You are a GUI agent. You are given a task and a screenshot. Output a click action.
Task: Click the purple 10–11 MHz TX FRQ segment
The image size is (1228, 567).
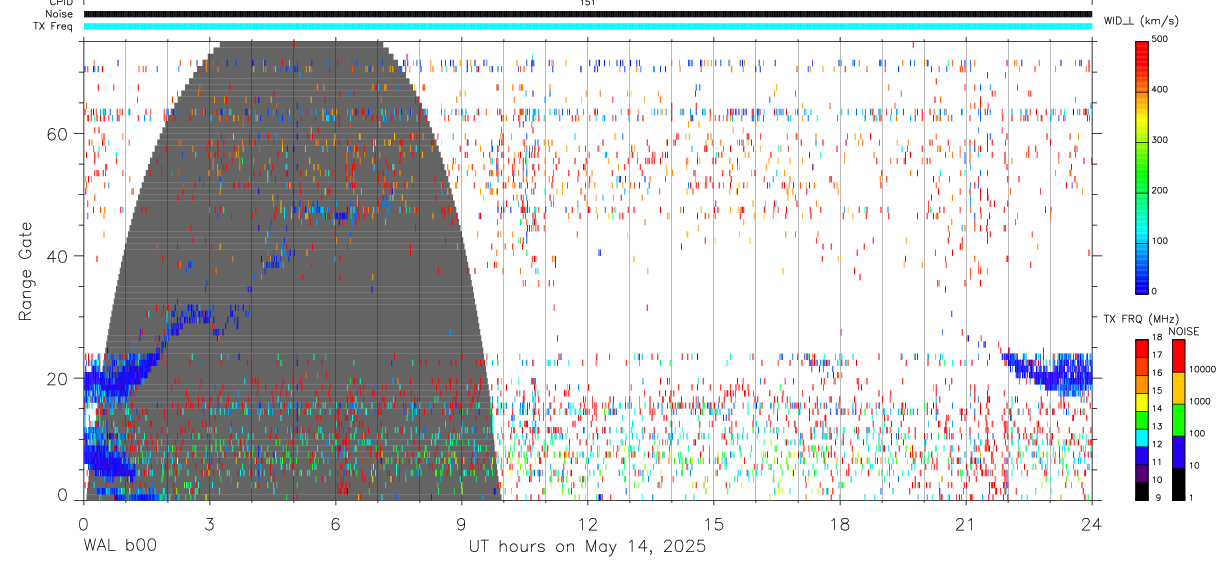click(1142, 473)
